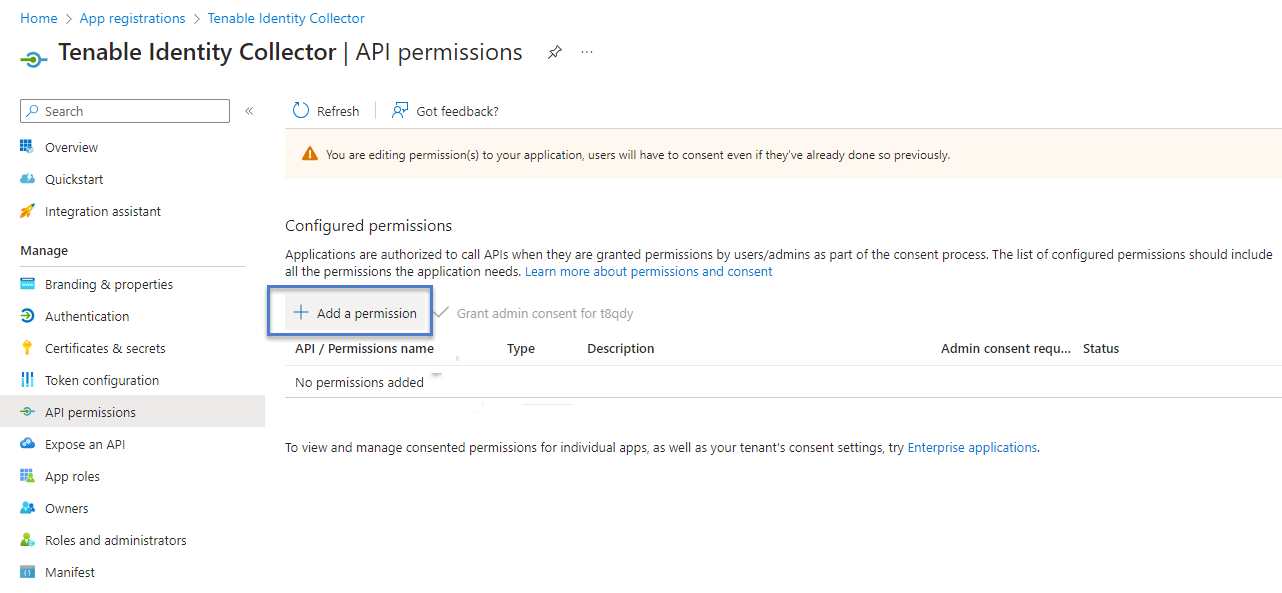Collapse the sidebar with double-chevron icon
The width and height of the screenshot is (1282, 593).
point(249,111)
